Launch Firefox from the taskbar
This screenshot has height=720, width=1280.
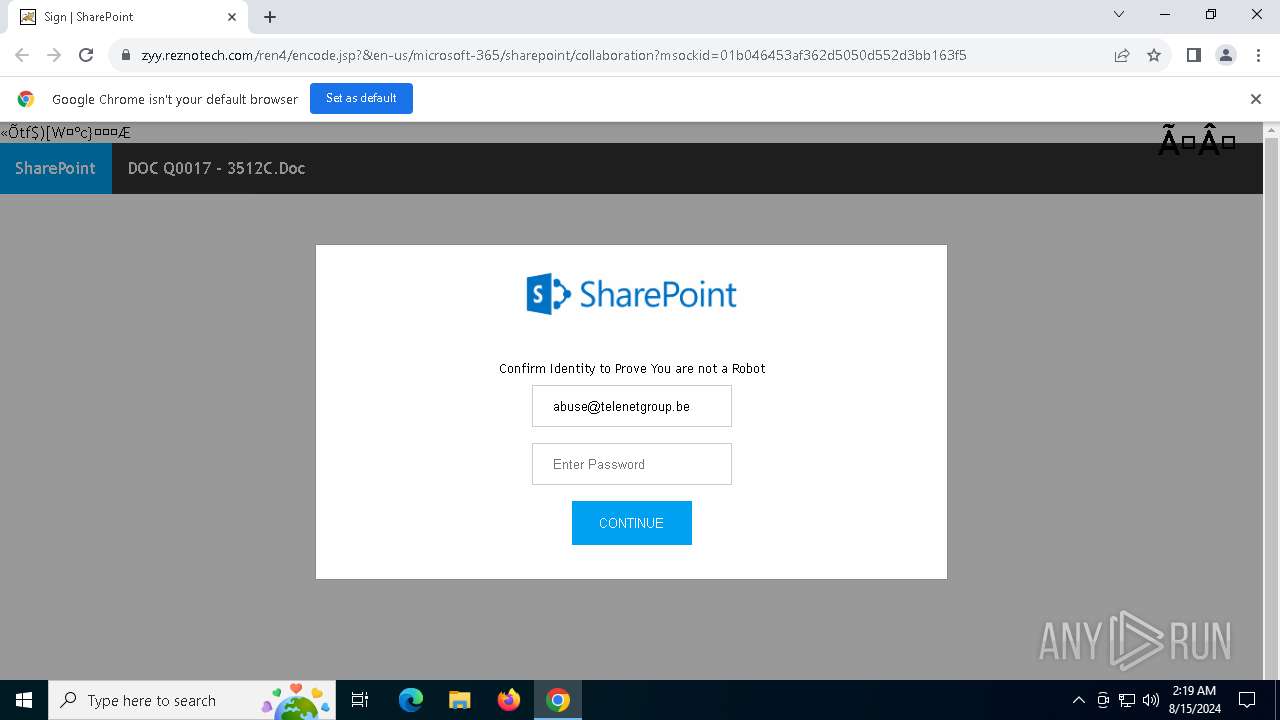508,700
